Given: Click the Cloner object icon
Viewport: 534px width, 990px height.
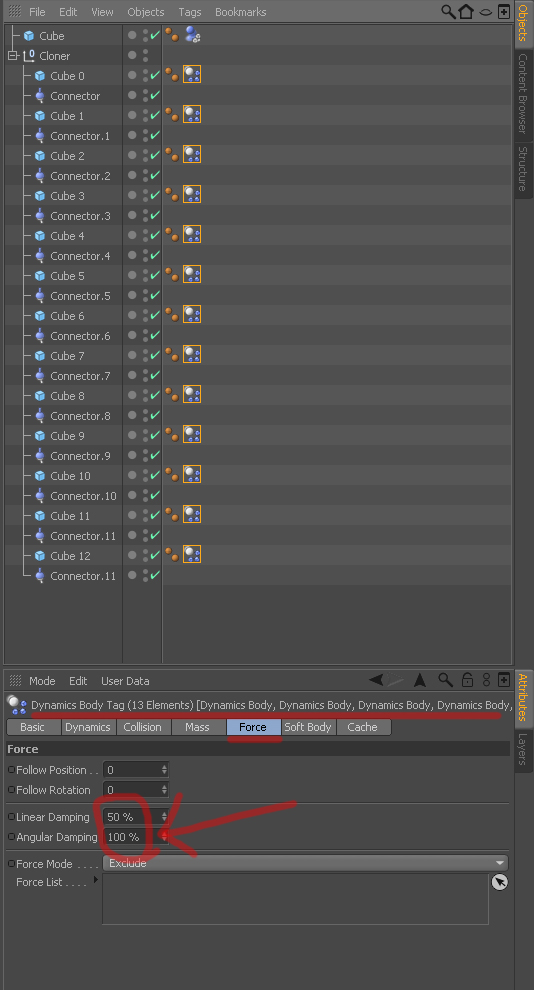Looking at the screenshot, I should point(29,56).
